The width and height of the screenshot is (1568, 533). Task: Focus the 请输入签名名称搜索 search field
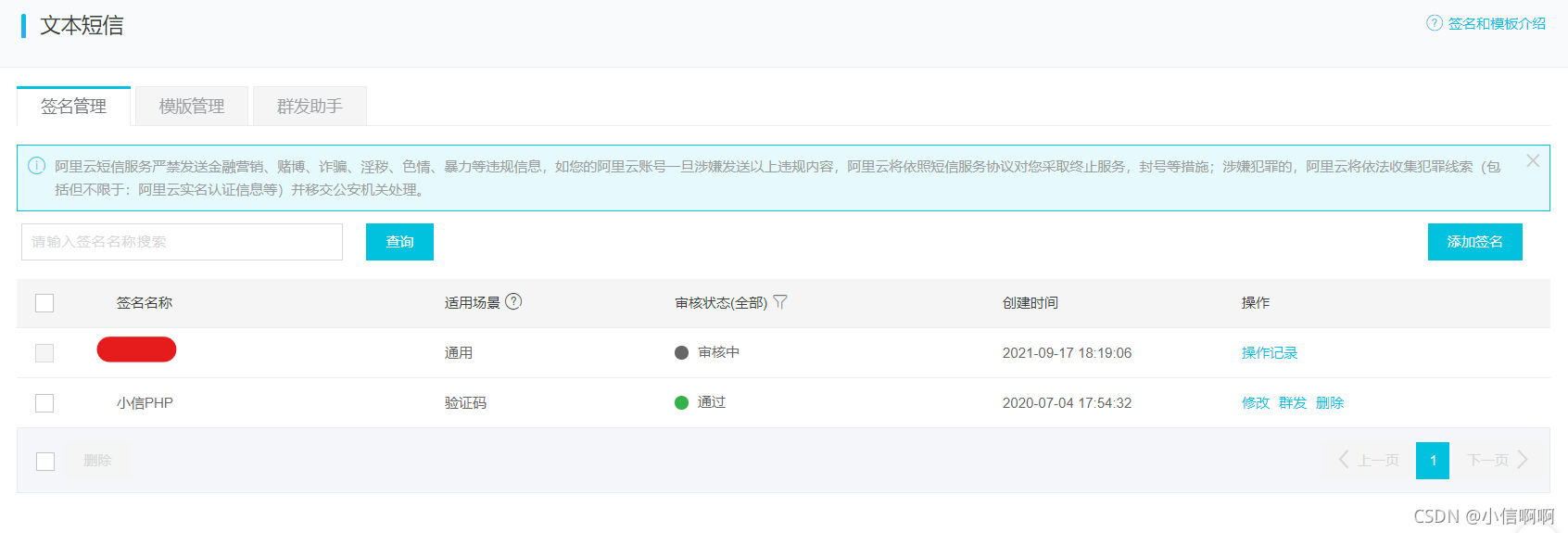point(182,242)
